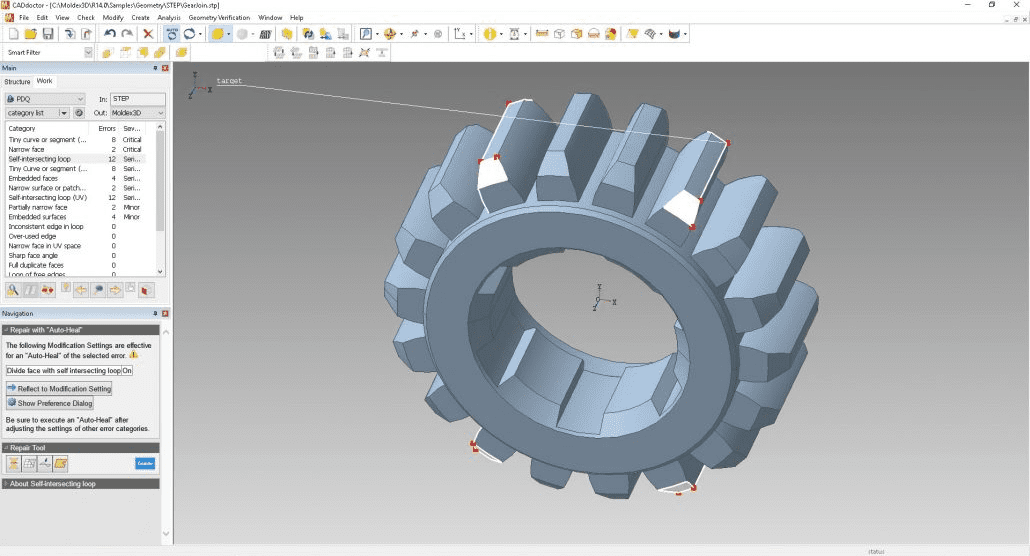Pin the Navigation panel

tap(155, 313)
